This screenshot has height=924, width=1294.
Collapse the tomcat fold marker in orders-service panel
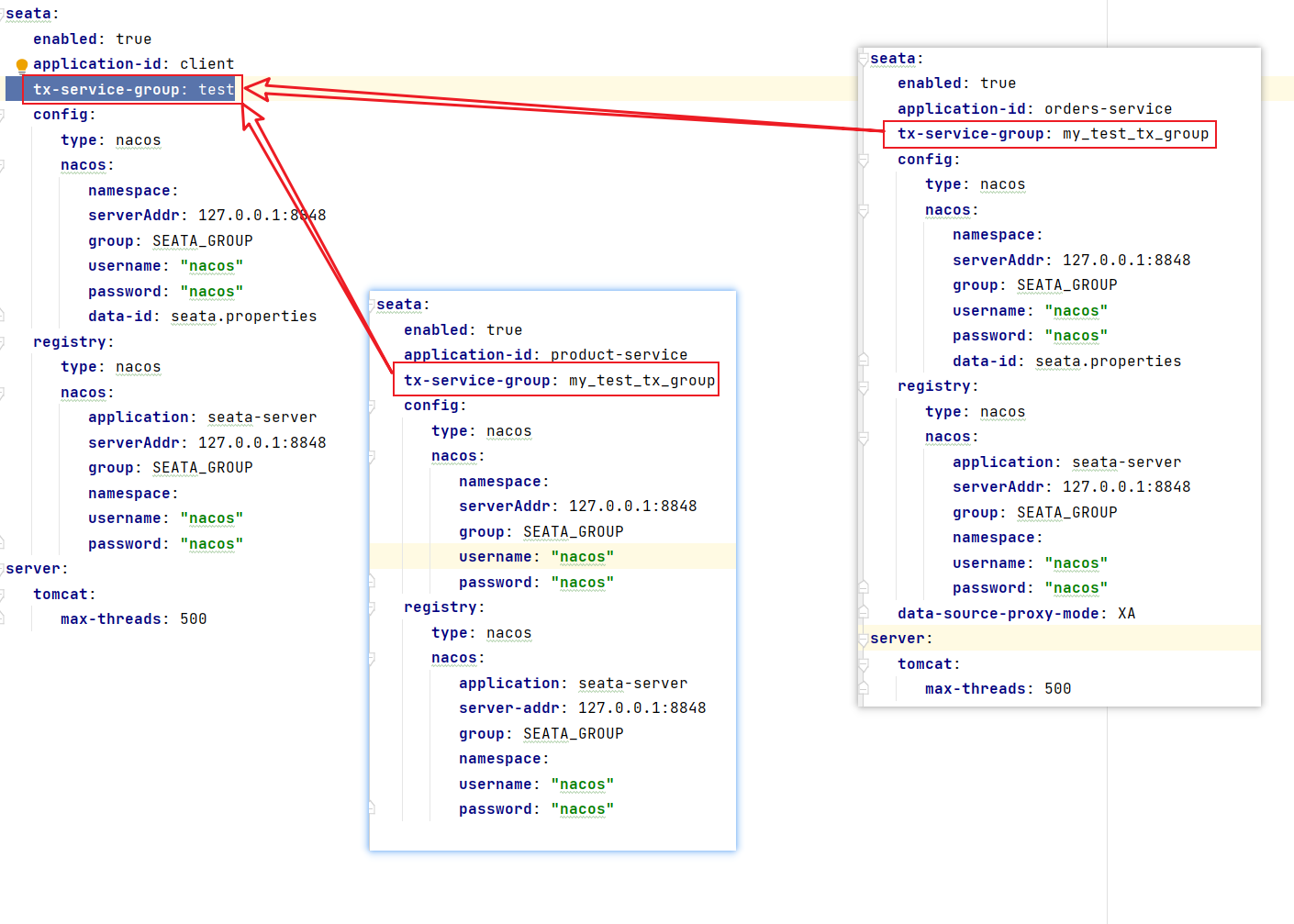[x=864, y=665]
